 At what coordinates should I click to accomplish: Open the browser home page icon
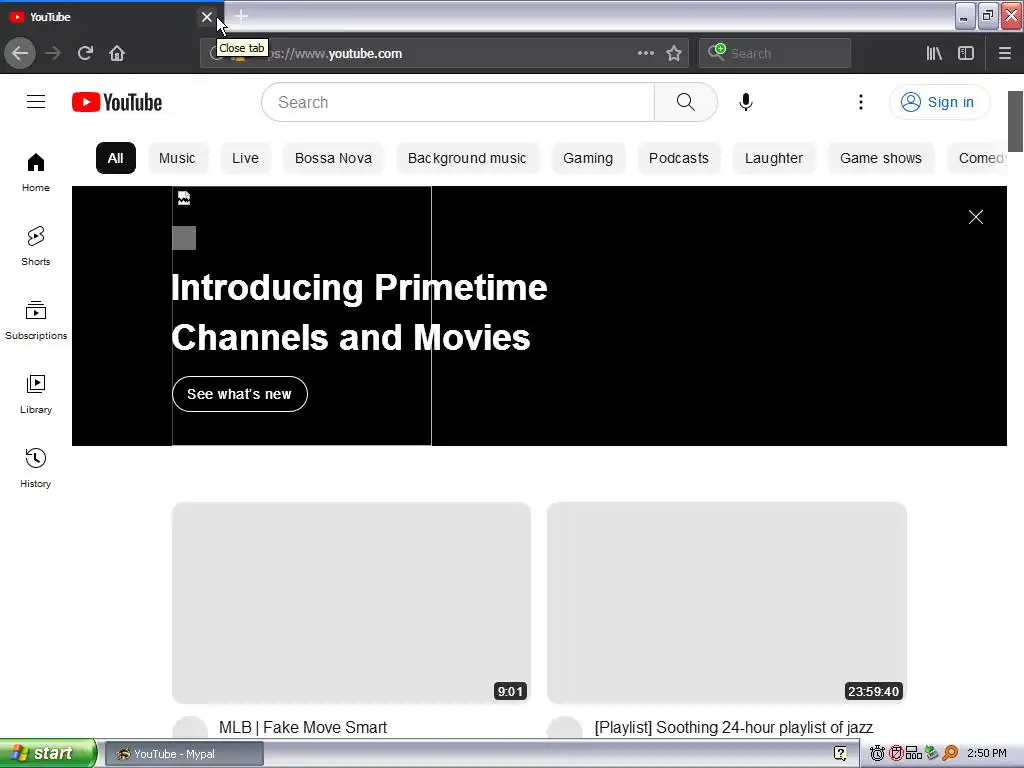click(x=117, y=53)
